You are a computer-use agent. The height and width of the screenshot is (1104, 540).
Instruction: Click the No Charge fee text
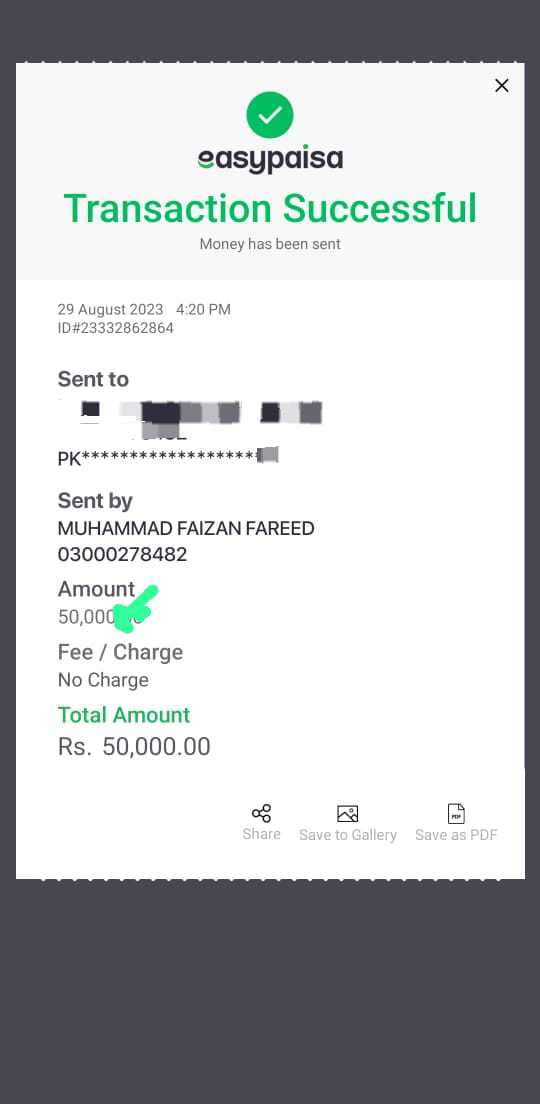click(103, 680)
